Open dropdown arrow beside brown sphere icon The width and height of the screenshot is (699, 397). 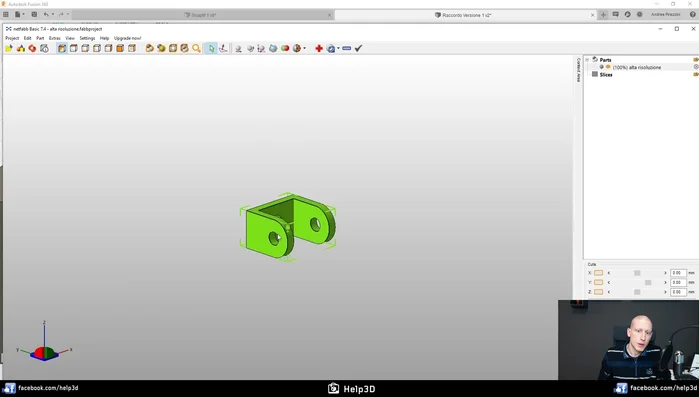click(304, 48)
